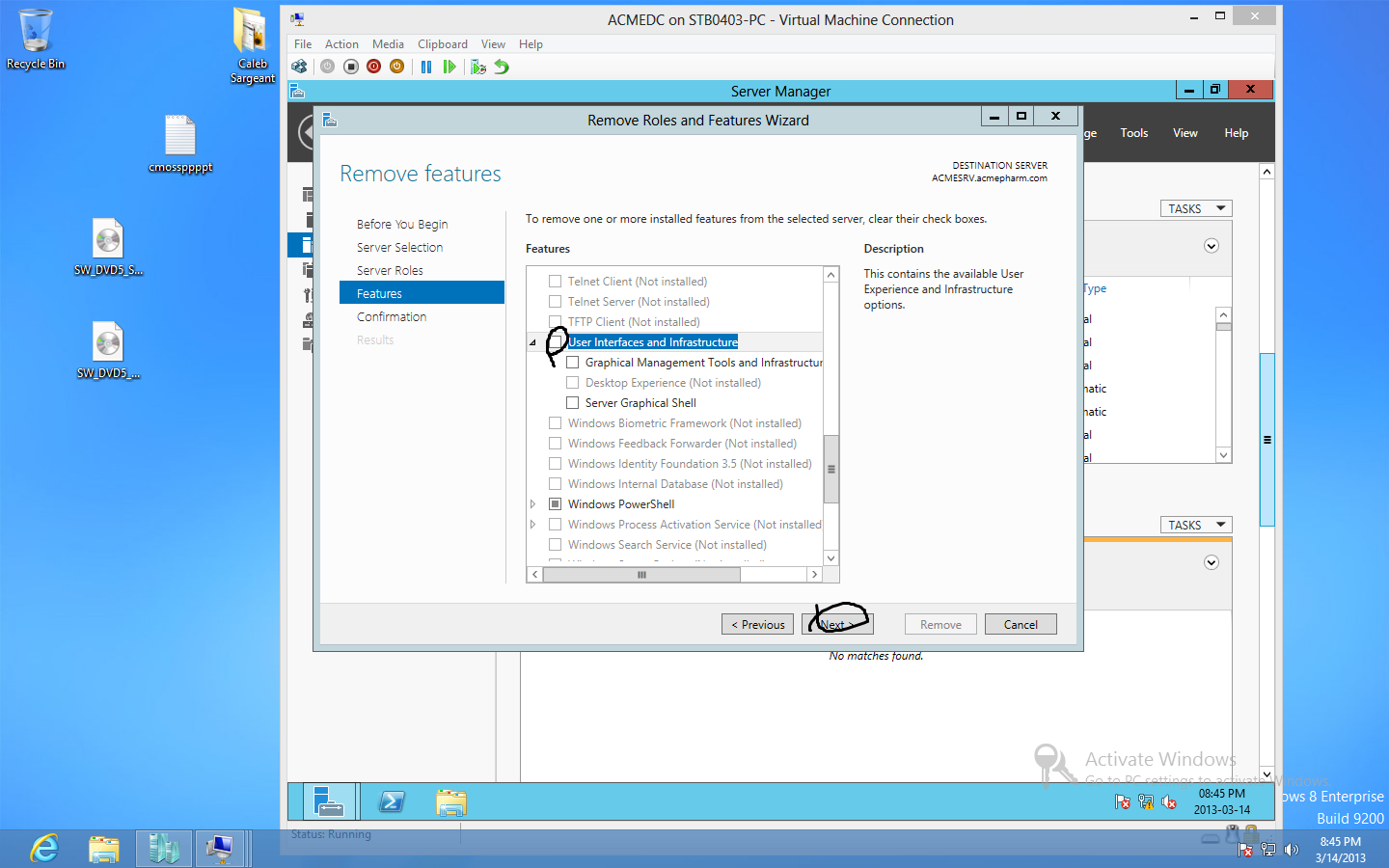The height and width of the screenshot is (868, 1389).
Task: Open File Explorer in guest taskbar
Action: (x=450, y=801)
